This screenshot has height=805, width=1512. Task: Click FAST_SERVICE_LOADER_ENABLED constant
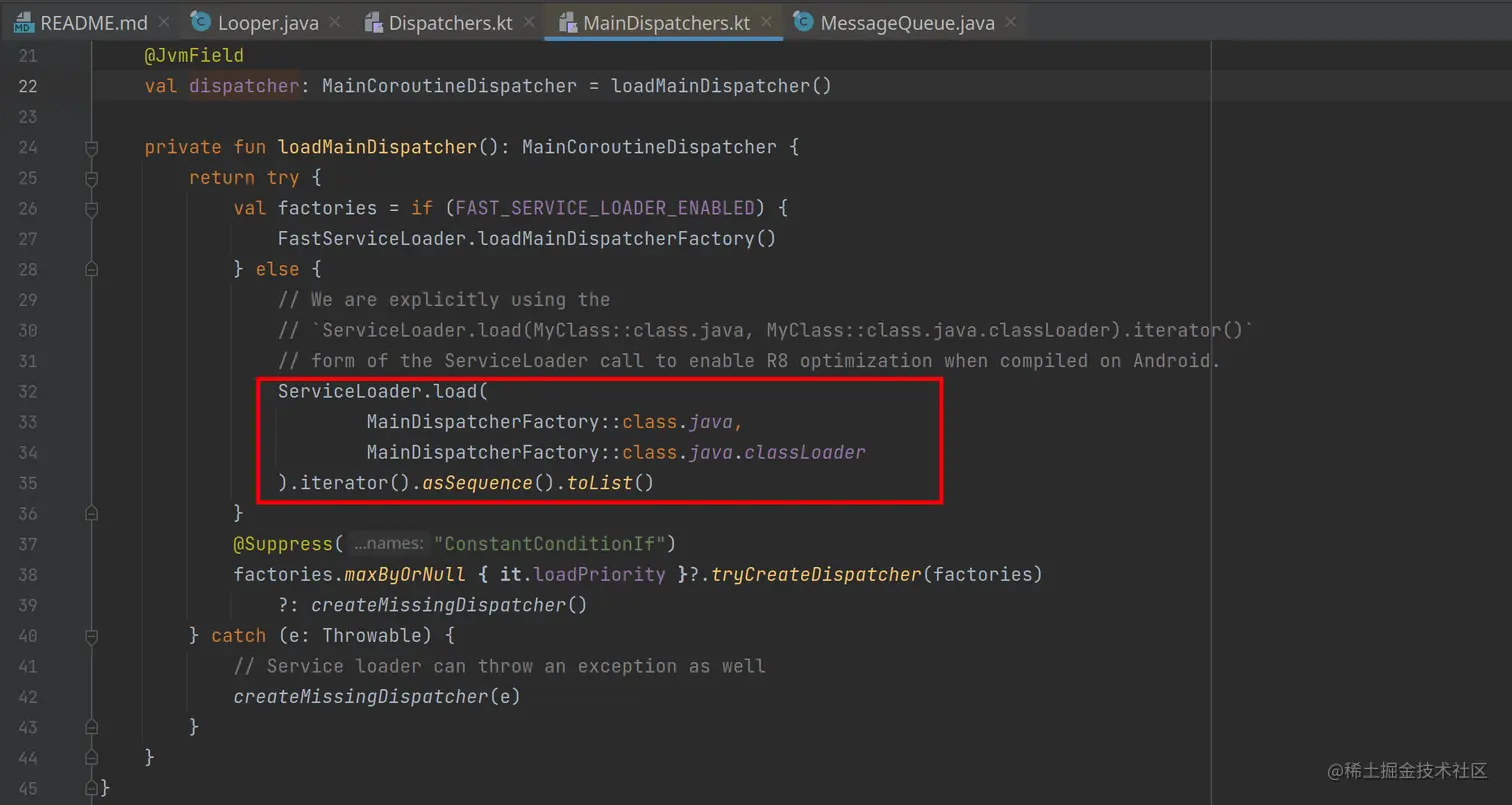point(605,208)
